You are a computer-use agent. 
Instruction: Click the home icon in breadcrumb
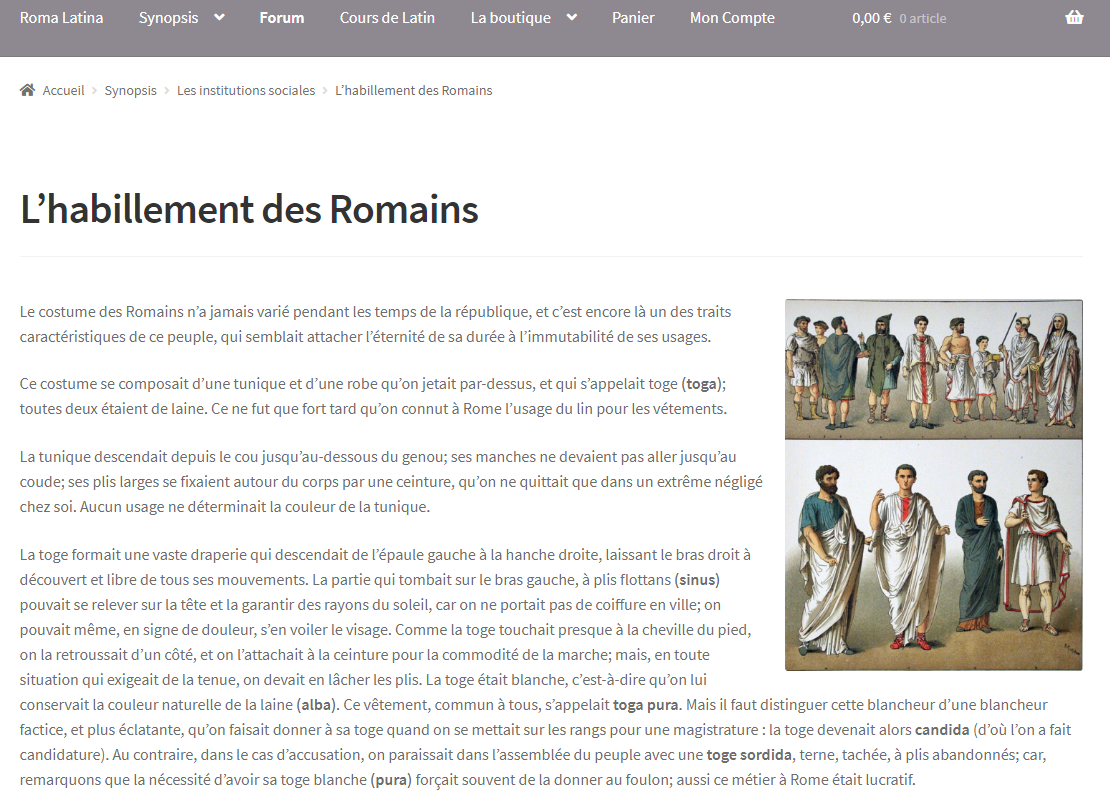tap(27, 90)
